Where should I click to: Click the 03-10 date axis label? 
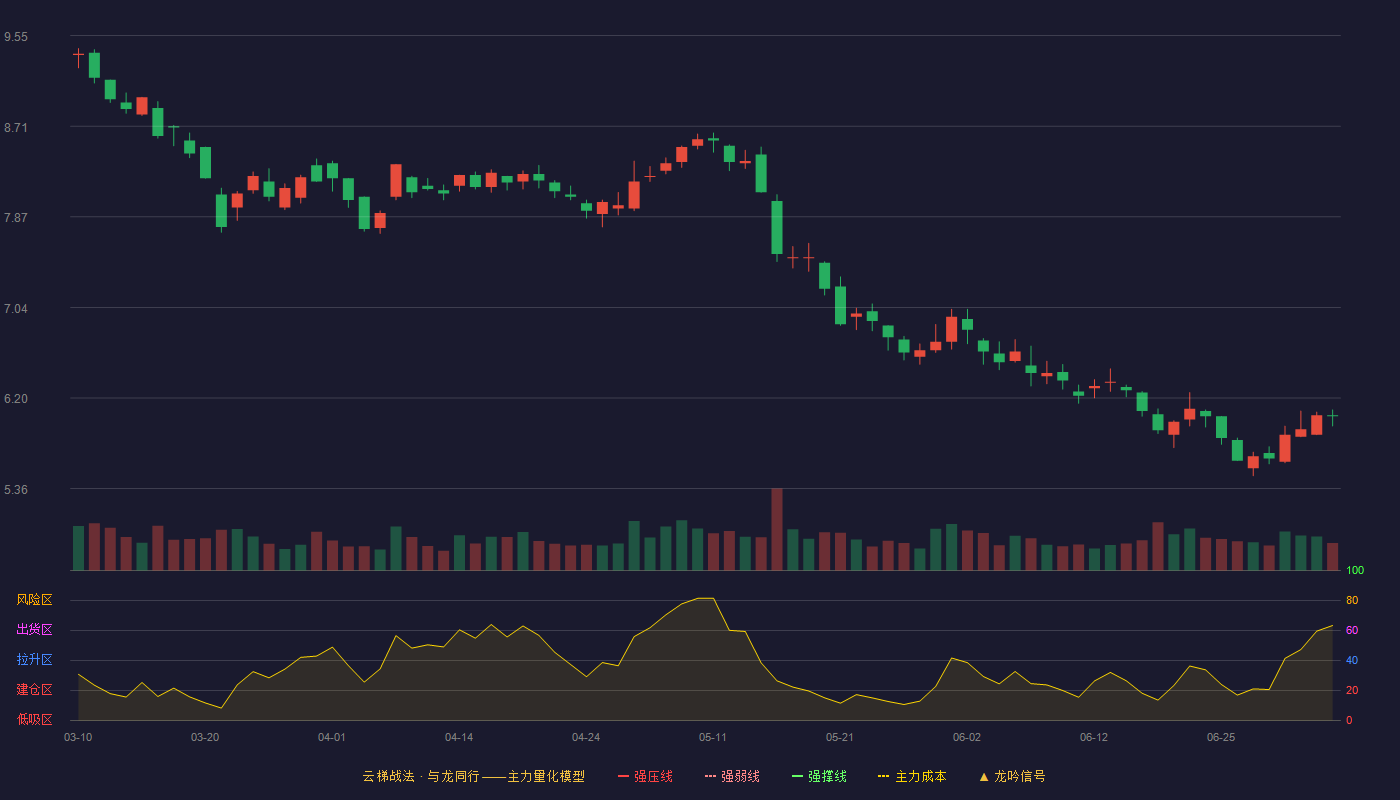pyautogui.click(x=78, y=737)
